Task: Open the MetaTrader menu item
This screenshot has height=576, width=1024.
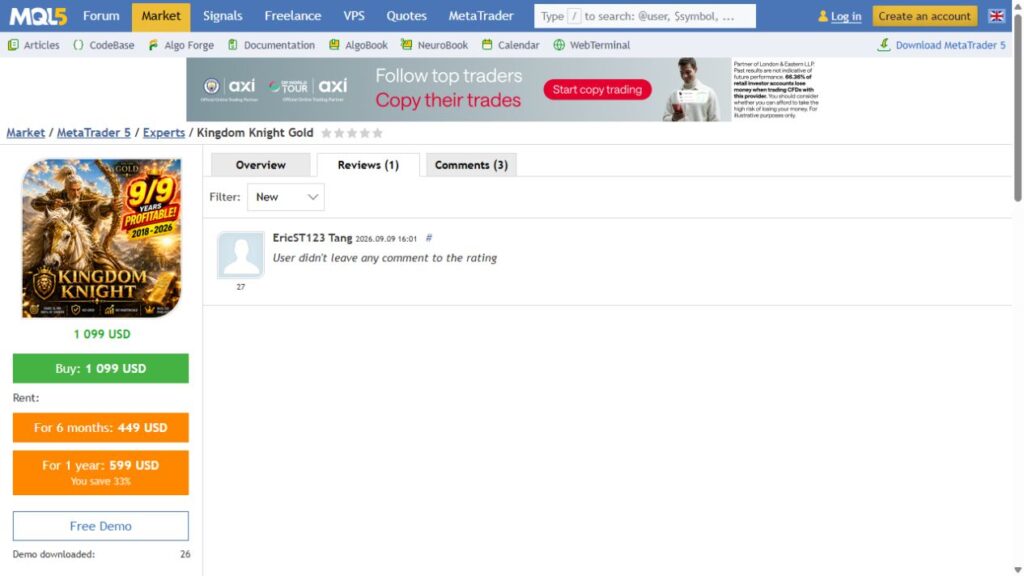Action: 481,16
